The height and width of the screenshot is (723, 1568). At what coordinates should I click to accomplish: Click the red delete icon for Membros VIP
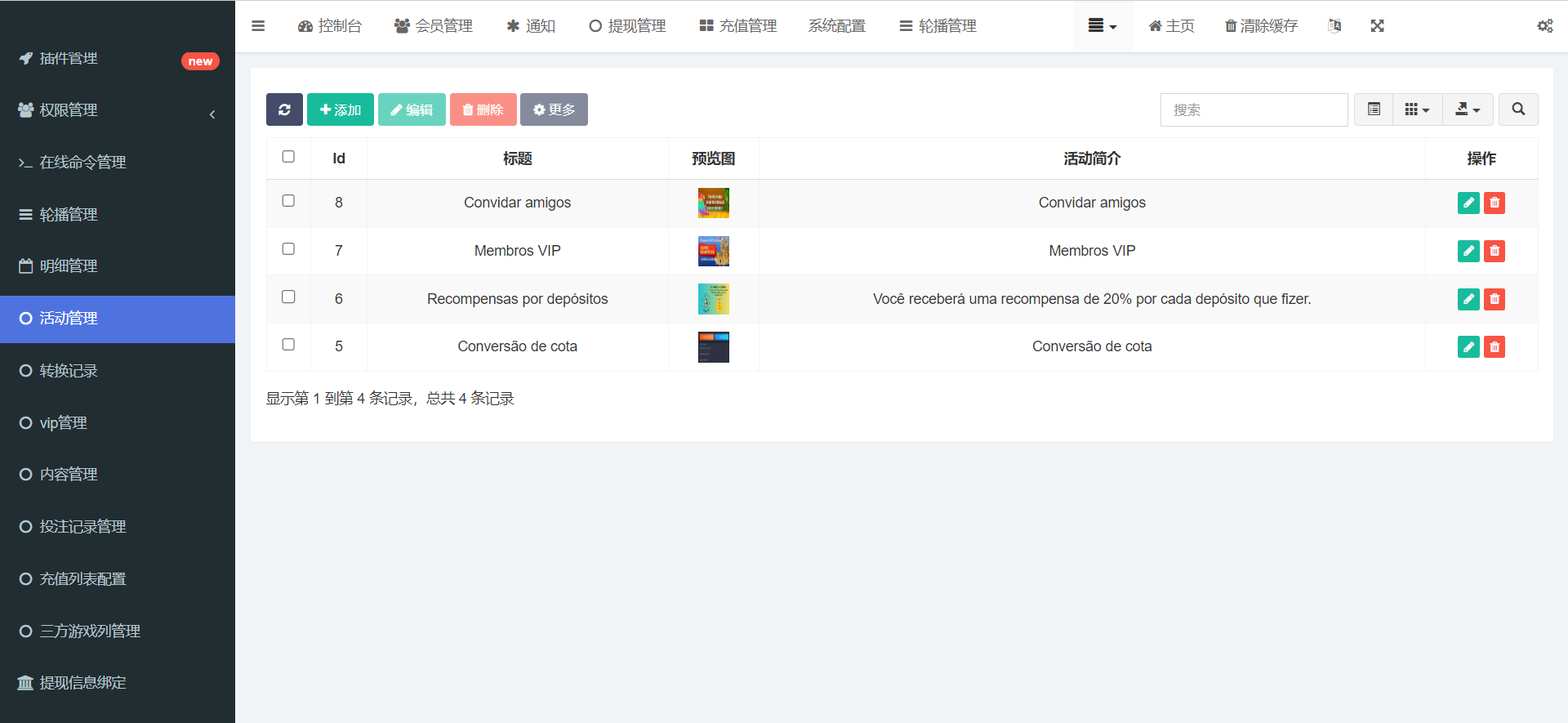tap(1494, 251)
